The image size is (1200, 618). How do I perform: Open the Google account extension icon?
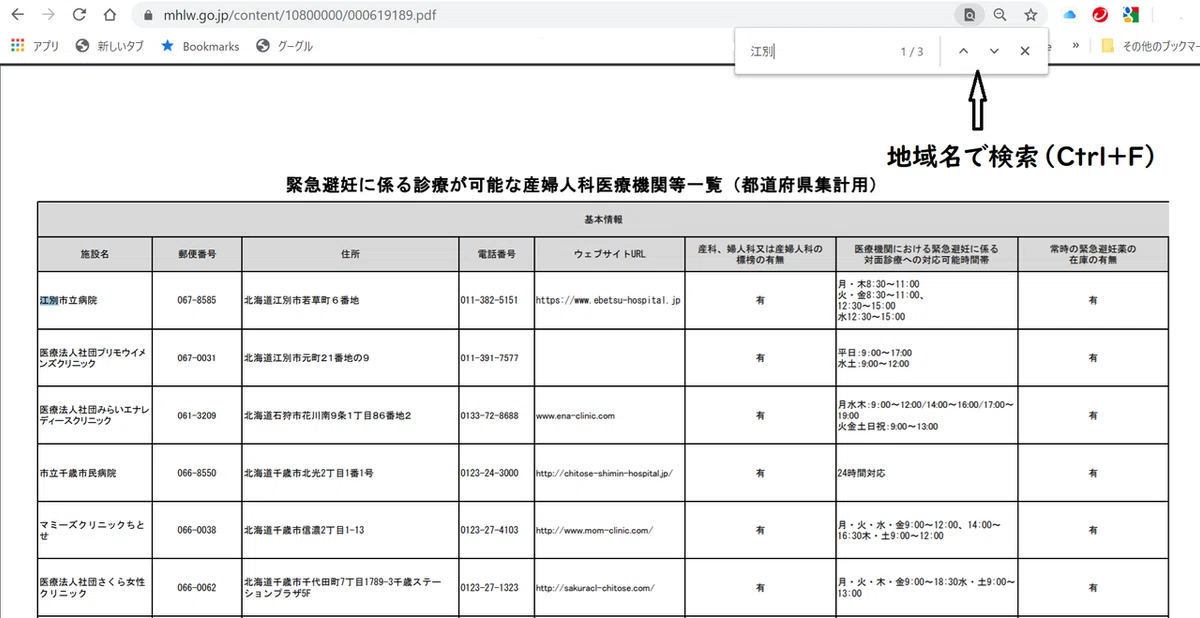[x=1130, y=15]
